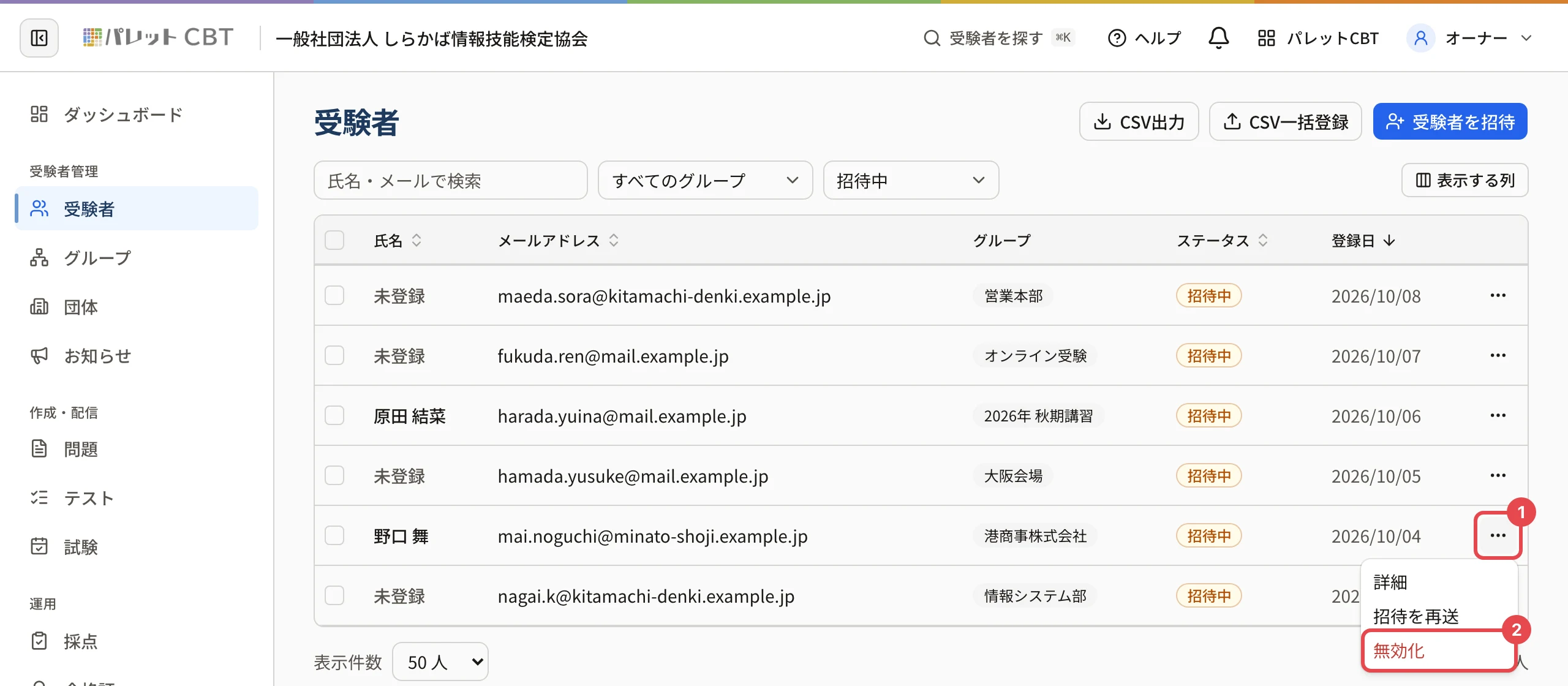Click email maeda.sora@kitamachi-denki.example.jp
Image resolution: width=1568 pixels, height=686 pixels.
point(664,296)
